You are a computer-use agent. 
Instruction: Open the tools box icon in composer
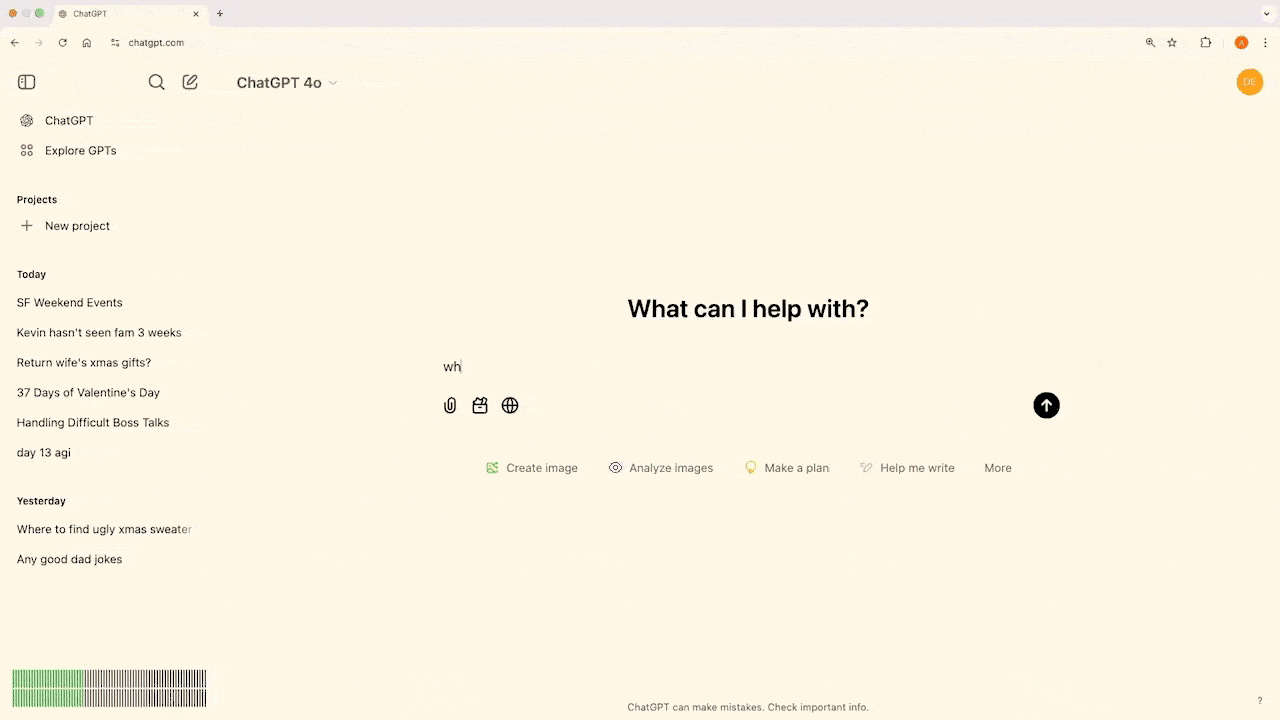[x=480, y=405]
